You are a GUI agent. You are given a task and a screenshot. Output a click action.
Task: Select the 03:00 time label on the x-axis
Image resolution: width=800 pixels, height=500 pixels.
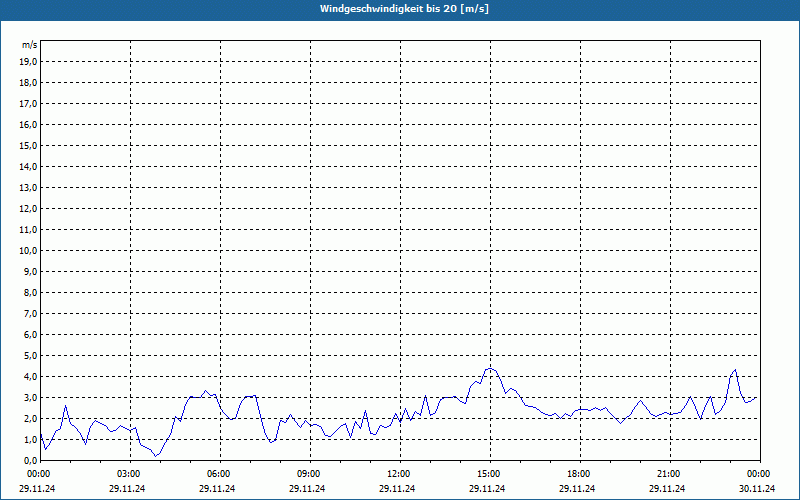coord(128,473)
